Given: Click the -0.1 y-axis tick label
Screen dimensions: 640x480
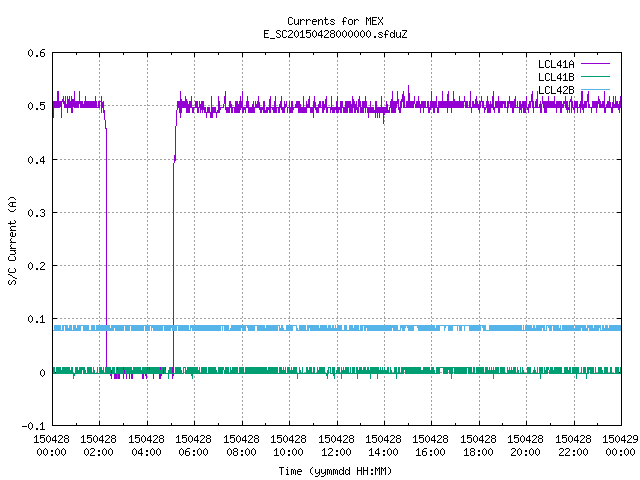Looking at the screenshot, I should pos(33,426).
